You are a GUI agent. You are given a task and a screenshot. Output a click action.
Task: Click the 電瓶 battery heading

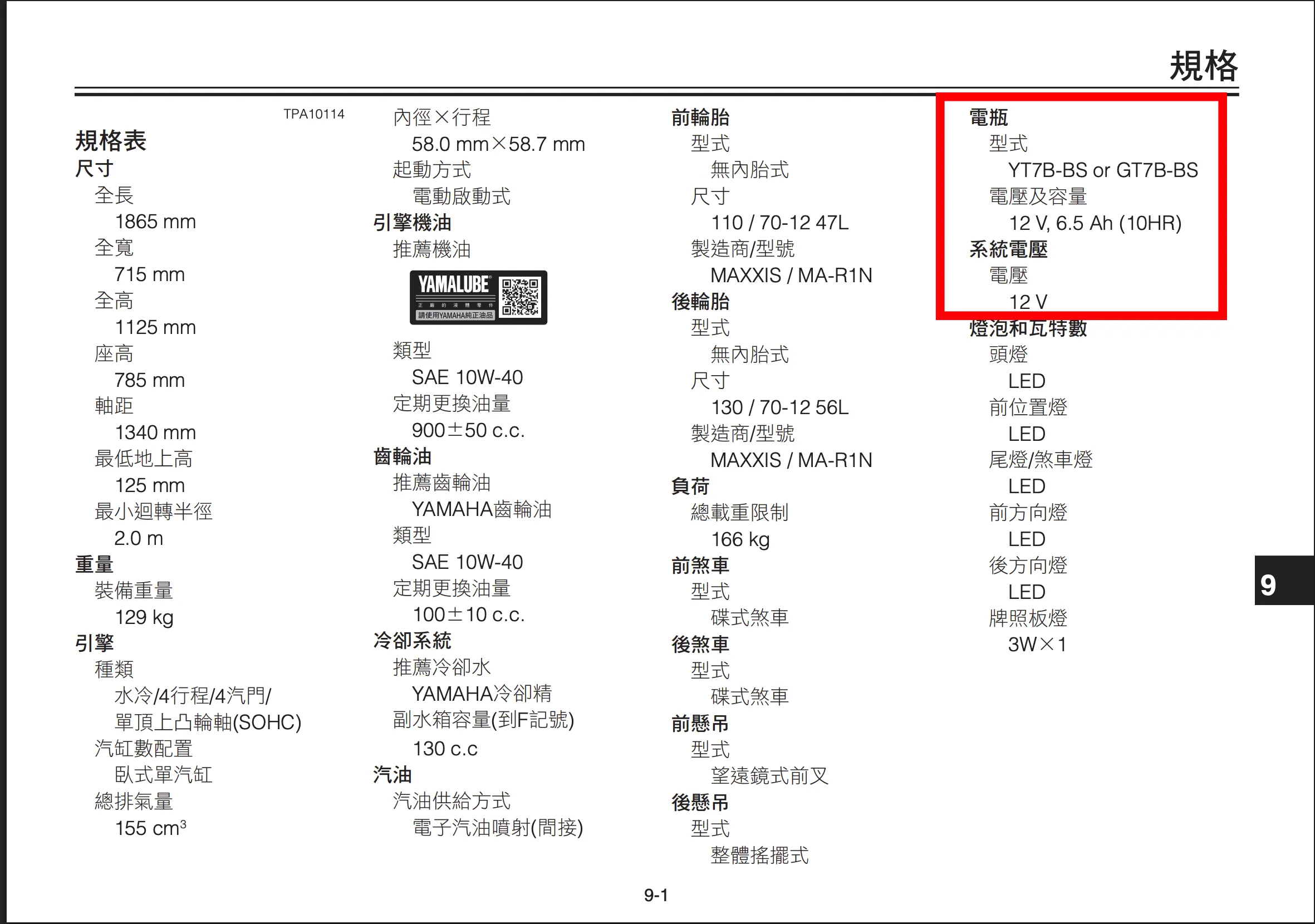pos(989,117)
